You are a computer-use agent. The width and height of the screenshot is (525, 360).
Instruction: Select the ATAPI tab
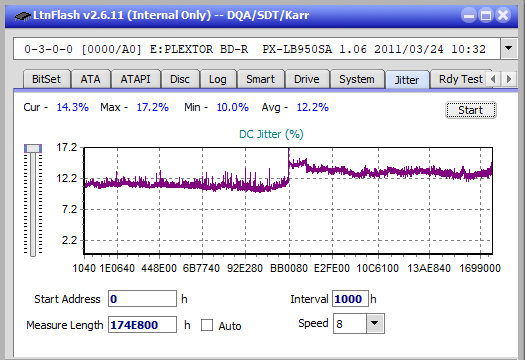point(135,79)
